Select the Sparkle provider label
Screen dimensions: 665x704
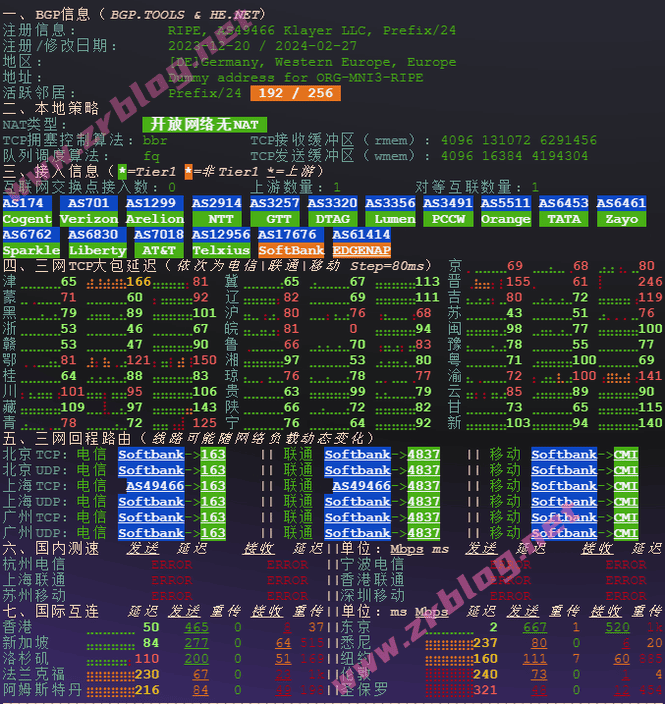pos(31,250)
